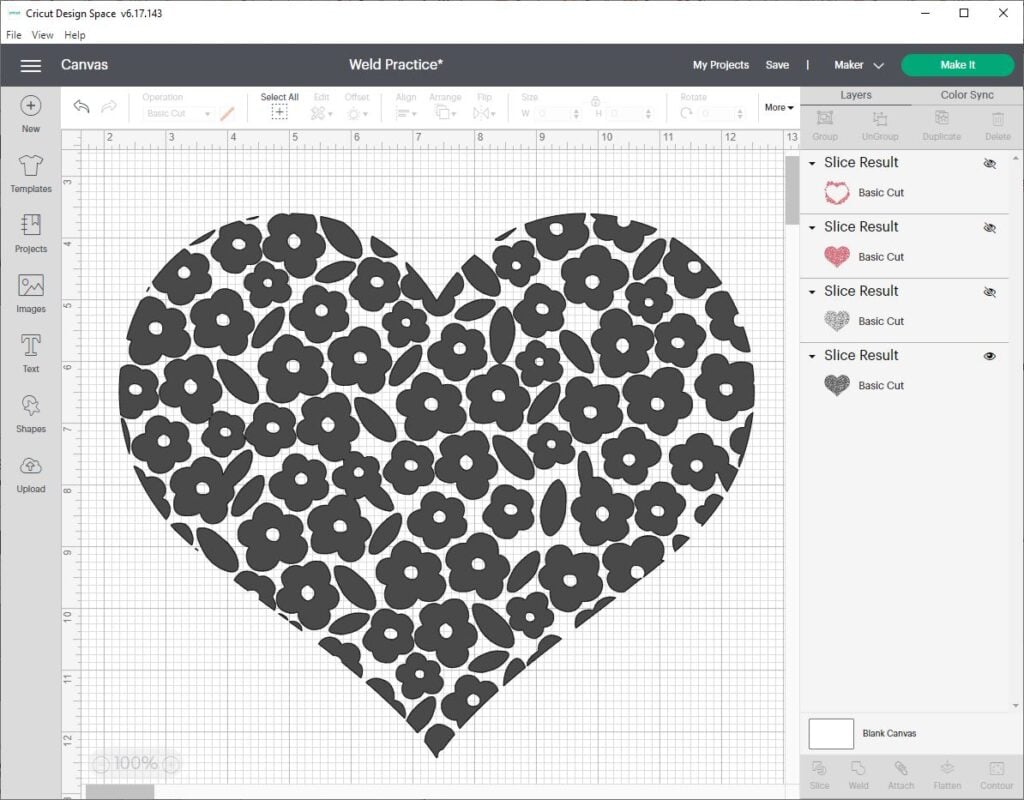Click the Rotate angle input field

click(721, 114)
